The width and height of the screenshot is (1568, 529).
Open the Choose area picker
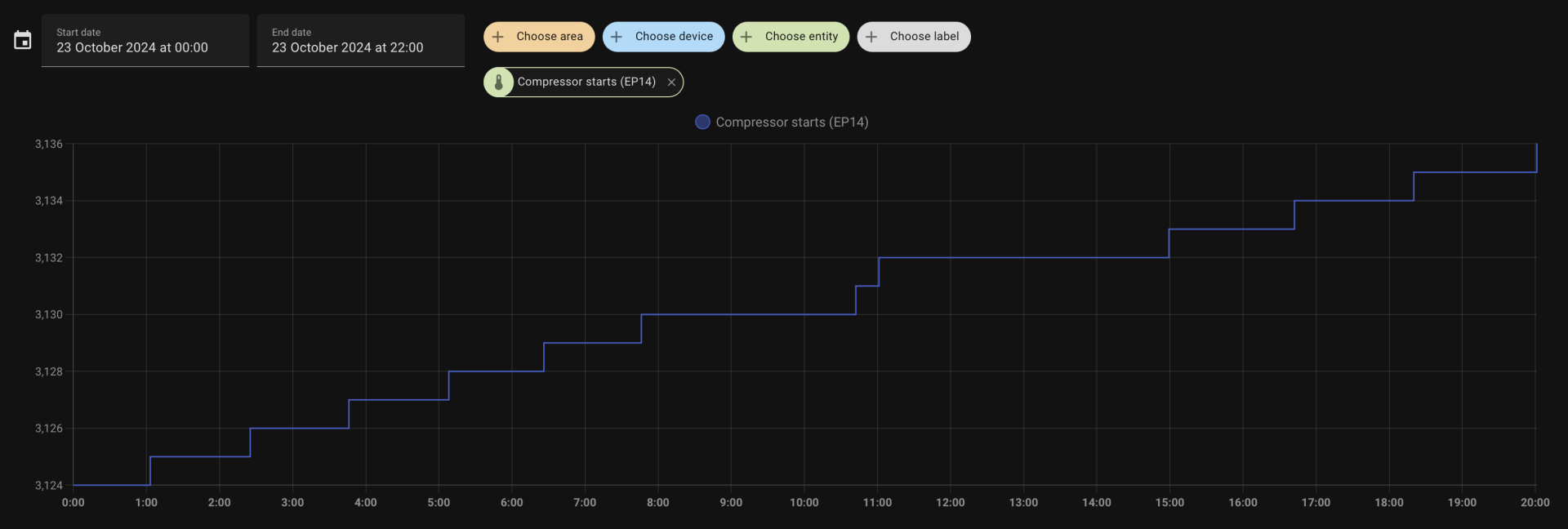[x=549, y=37]
